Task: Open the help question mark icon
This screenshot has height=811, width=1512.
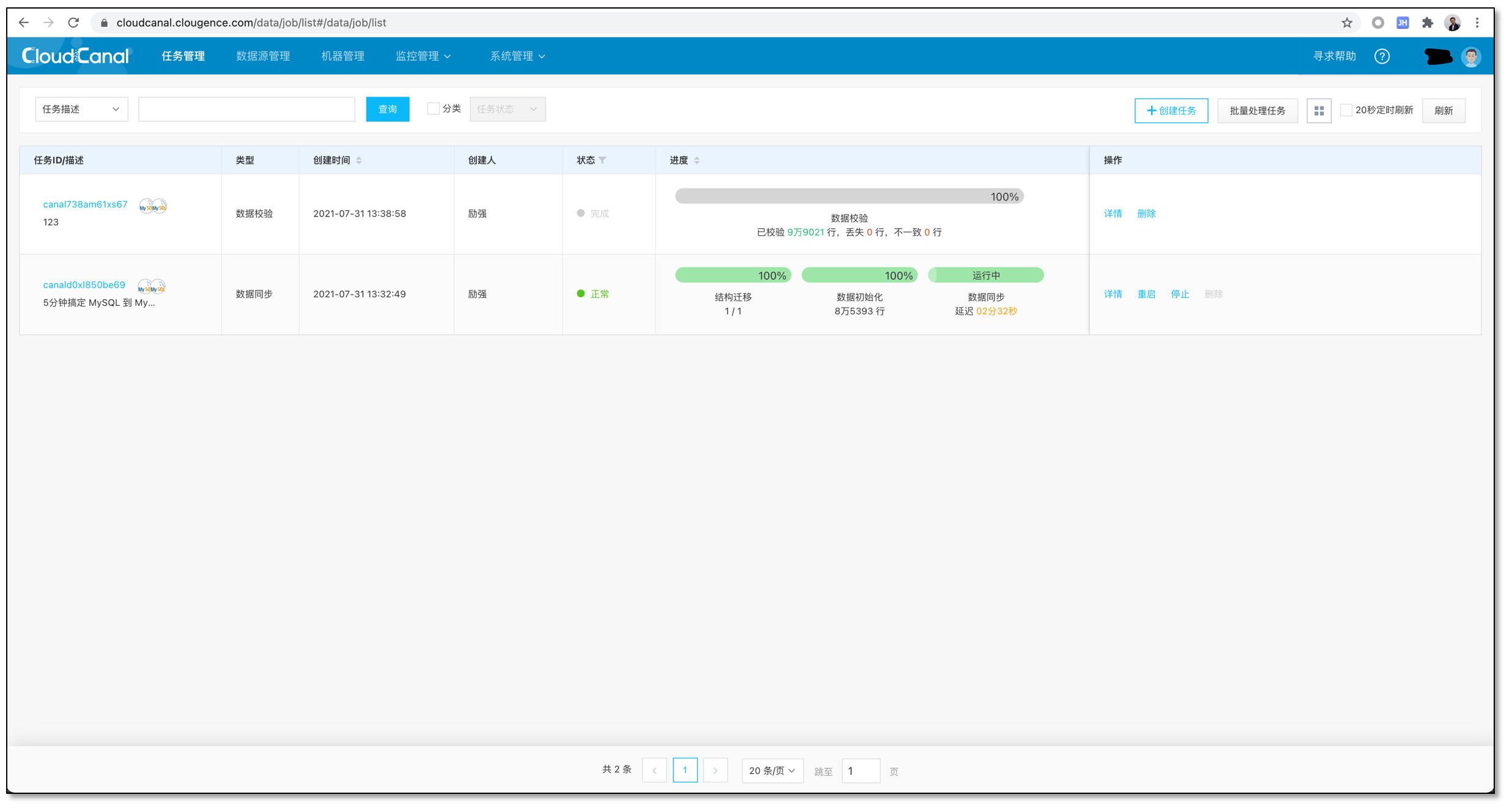Action: pos(1381,56)
